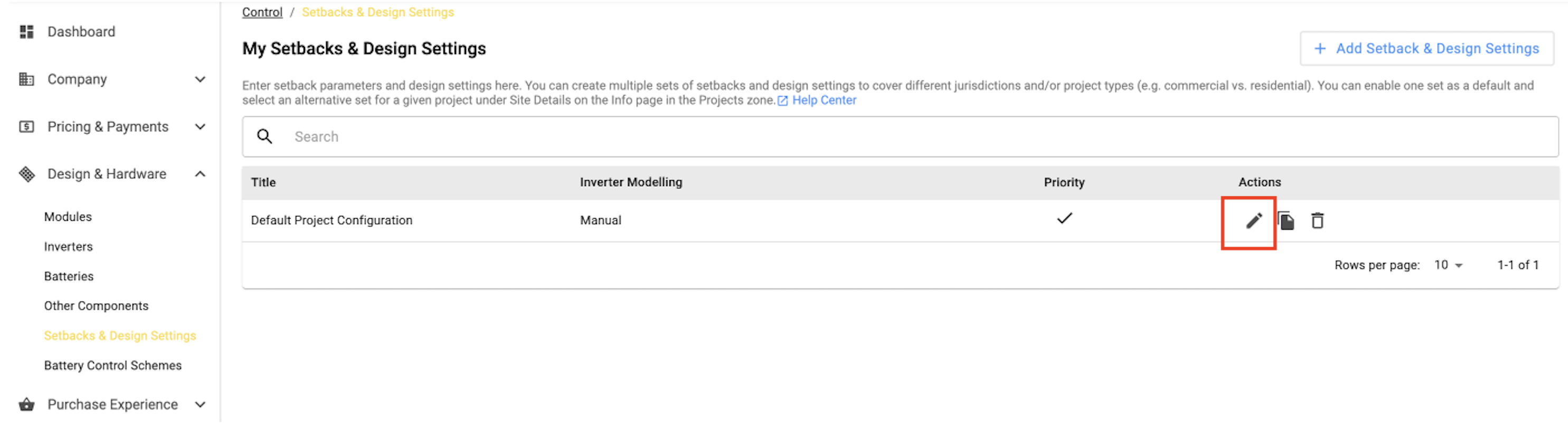This screenshot has width=1568, height=433.
Task: Select Setbacks & Design Settings in sidebar
Action: coord(120,335)
